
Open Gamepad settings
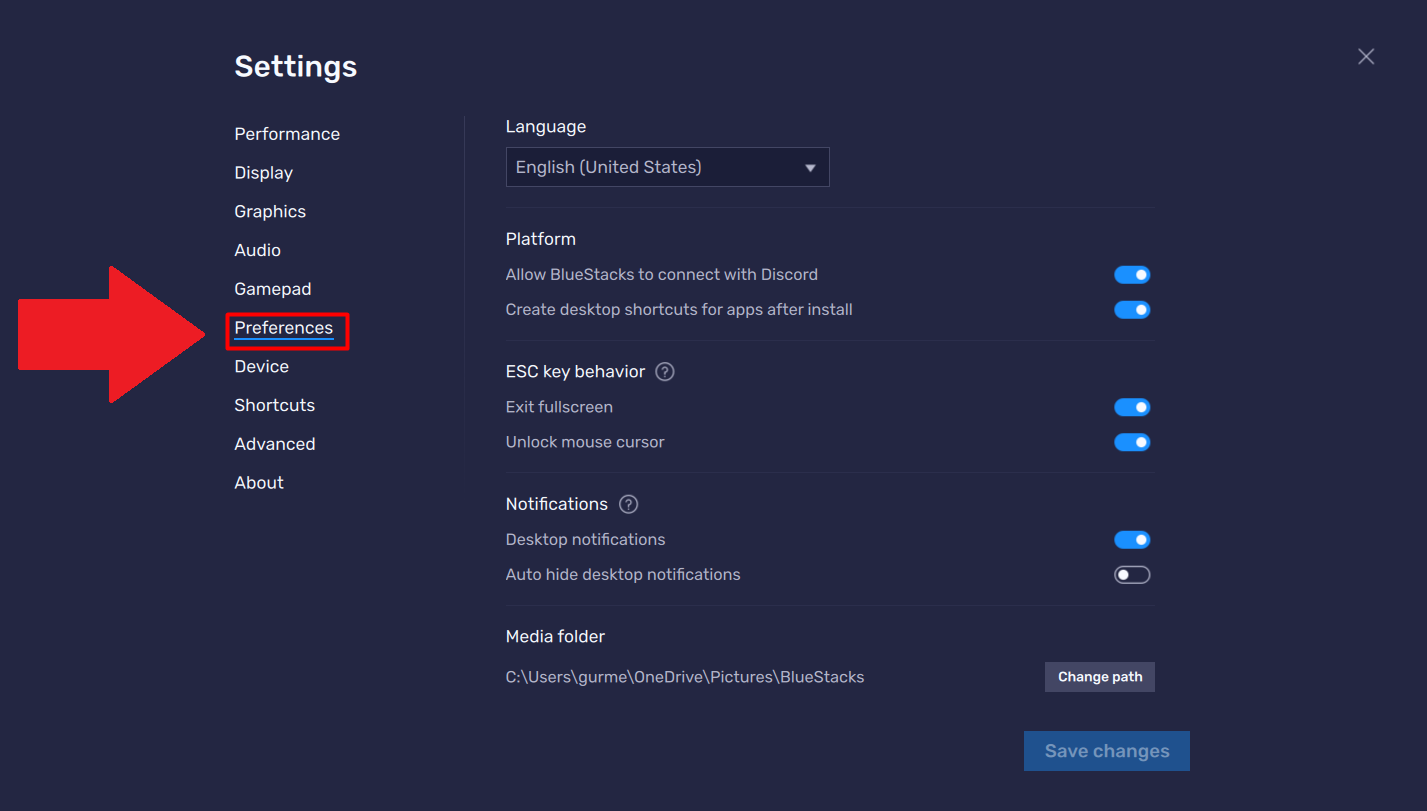point(273,289)
